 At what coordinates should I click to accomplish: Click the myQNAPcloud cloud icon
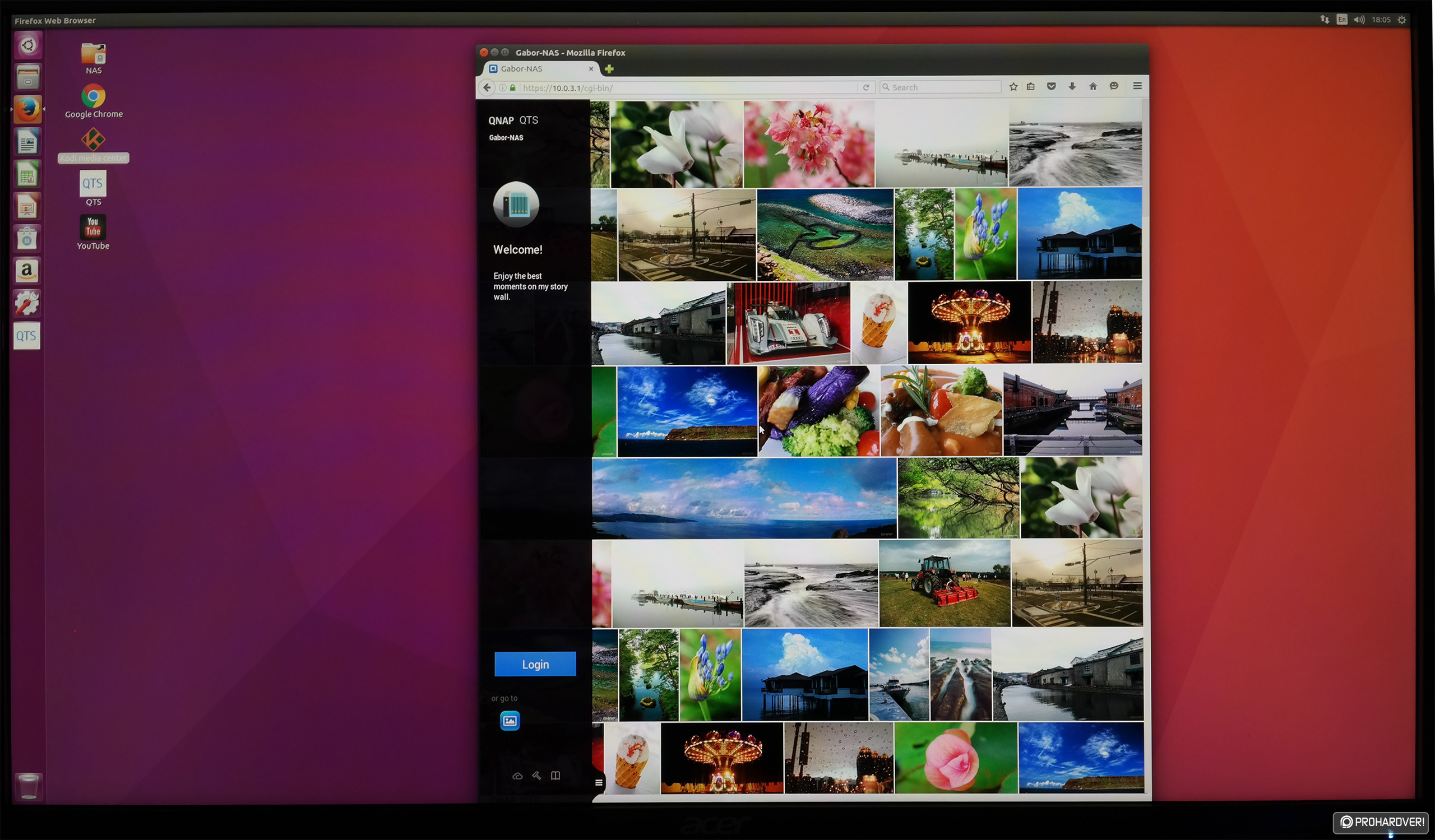[x=517, y=776]
